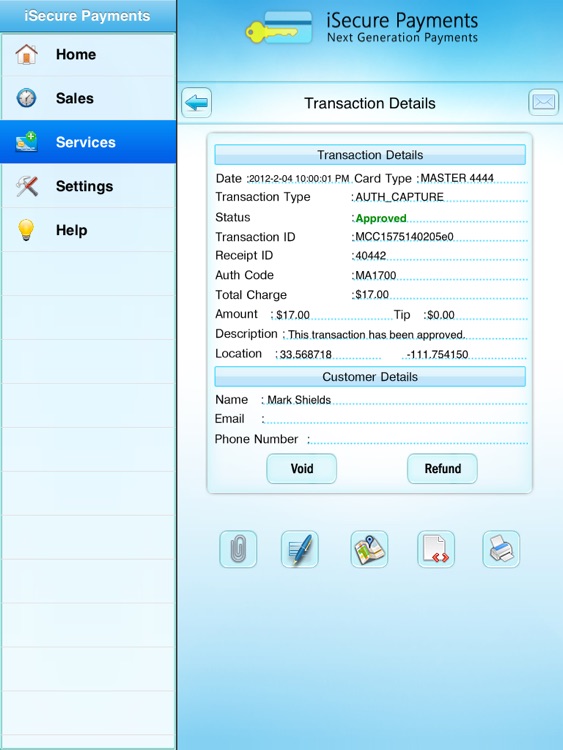Click longitude value -111.754150
This screenshot has height=750, width=563.
(x=437, y=354)
